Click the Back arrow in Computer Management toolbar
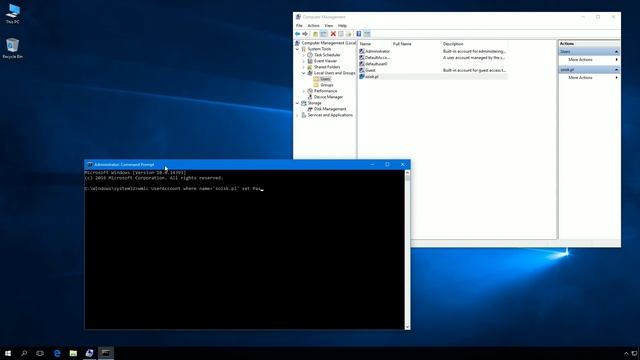 pyautogui.click(x=298, y=34)
